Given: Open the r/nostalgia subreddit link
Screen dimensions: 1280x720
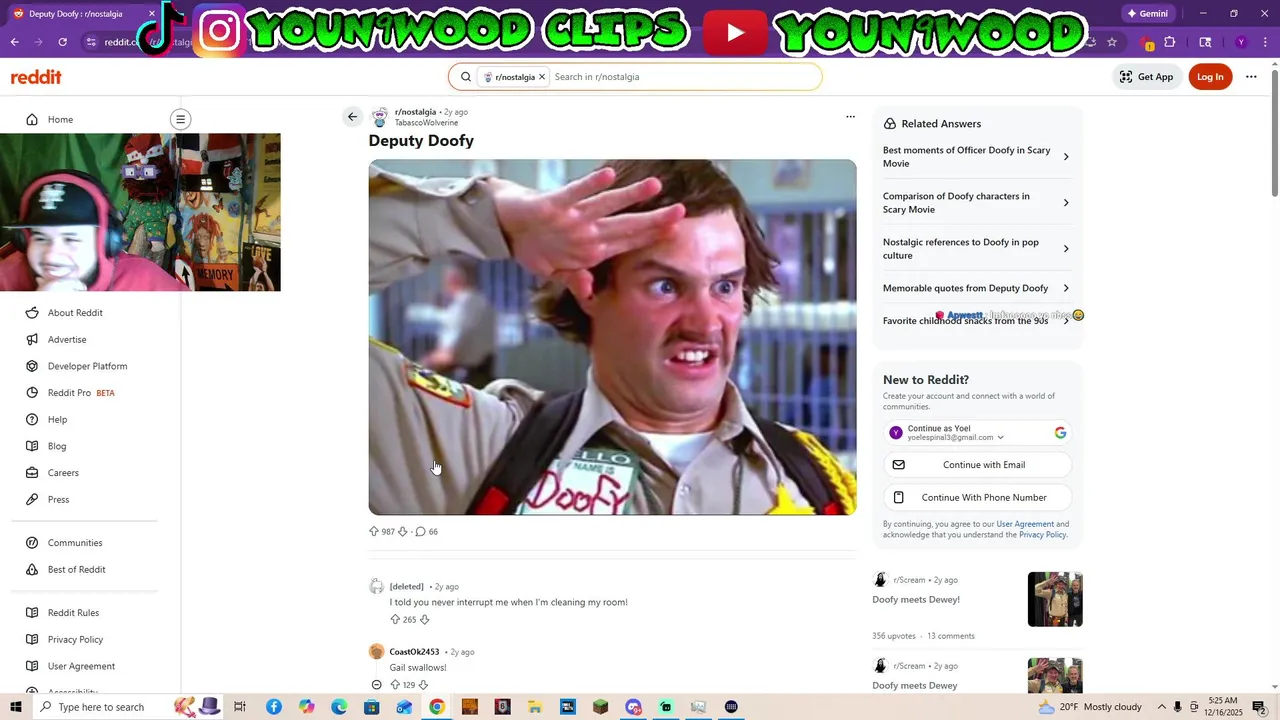Looking at the screenshot, I should tap(415, 112).
